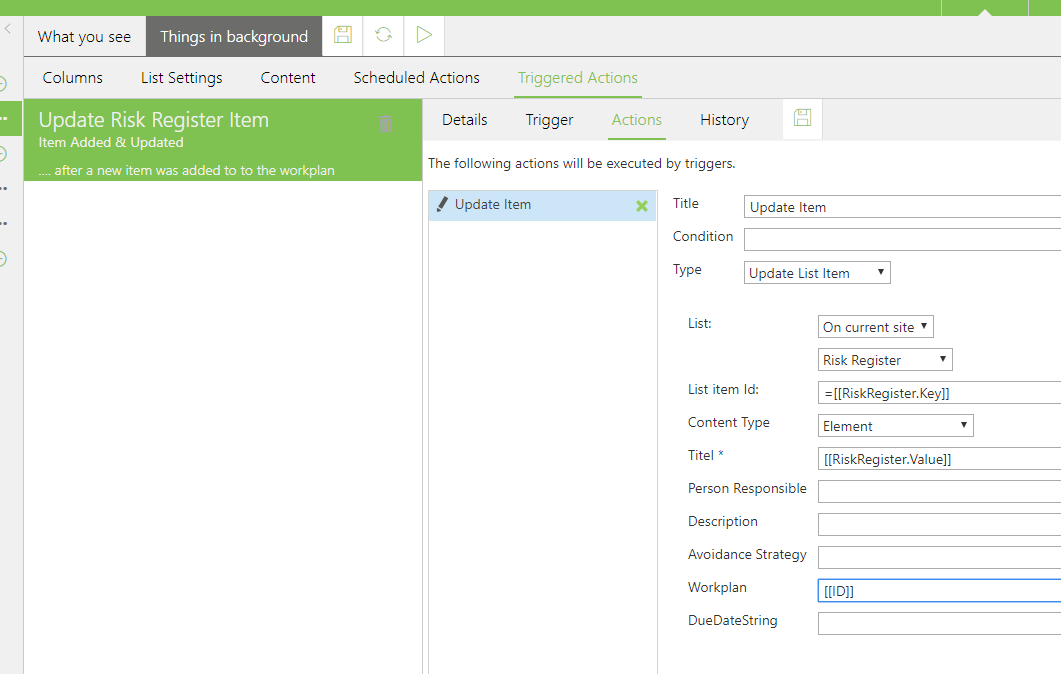Image resolution: width=1061 pixels, height=674 pixels.
Task: Collapse the left sidebar with the arrow icon
Action: pyautogui.click(x=8, y=30)
